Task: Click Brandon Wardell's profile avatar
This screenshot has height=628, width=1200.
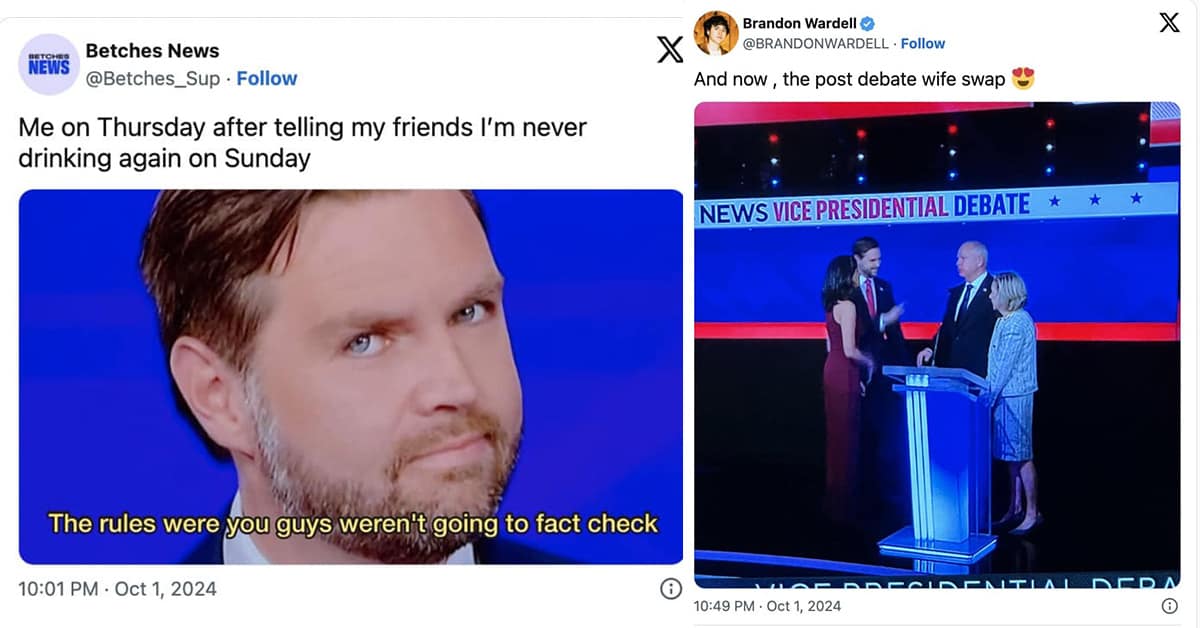Action: click(716, 33)
